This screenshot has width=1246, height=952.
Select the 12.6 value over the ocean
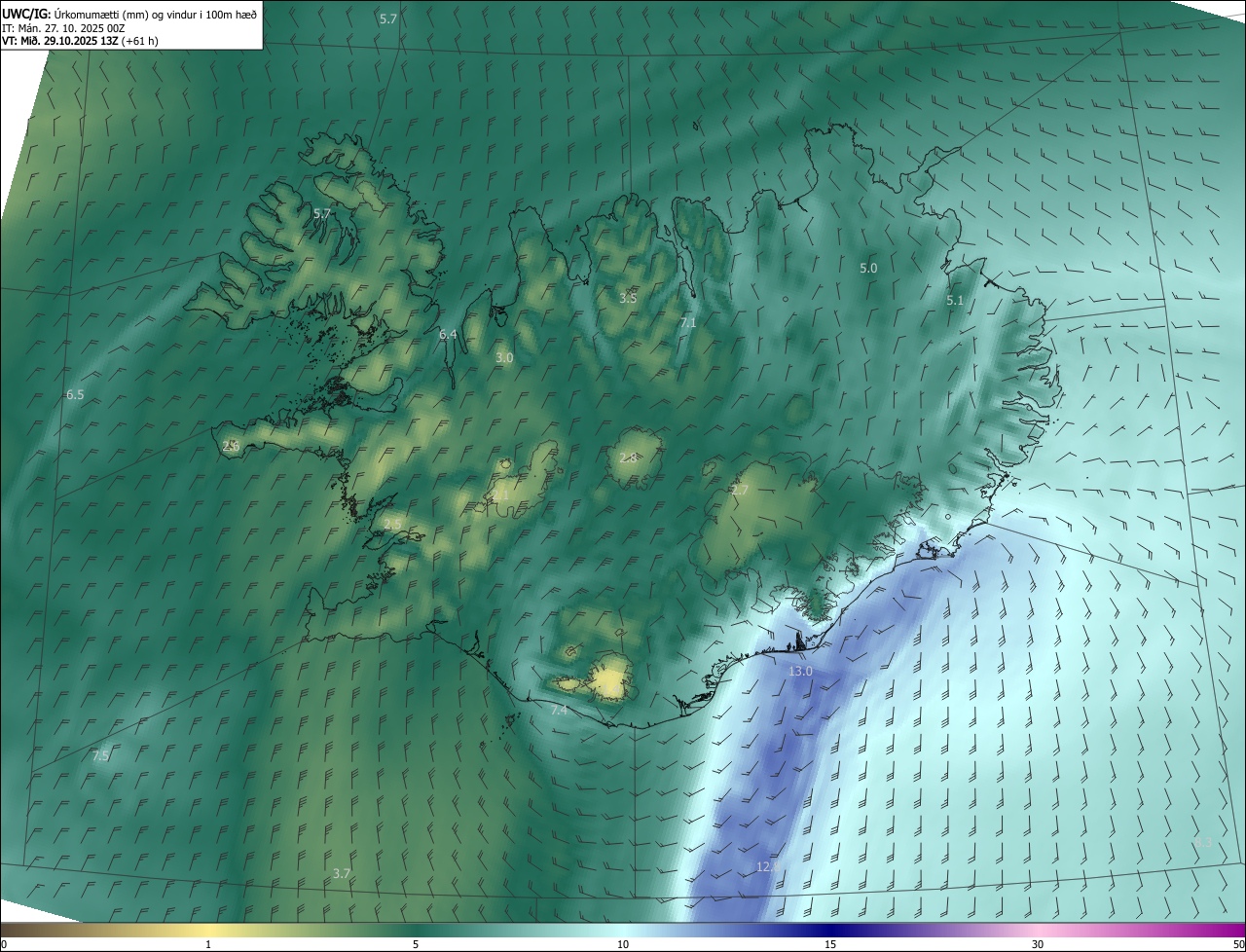coord(769,866)
